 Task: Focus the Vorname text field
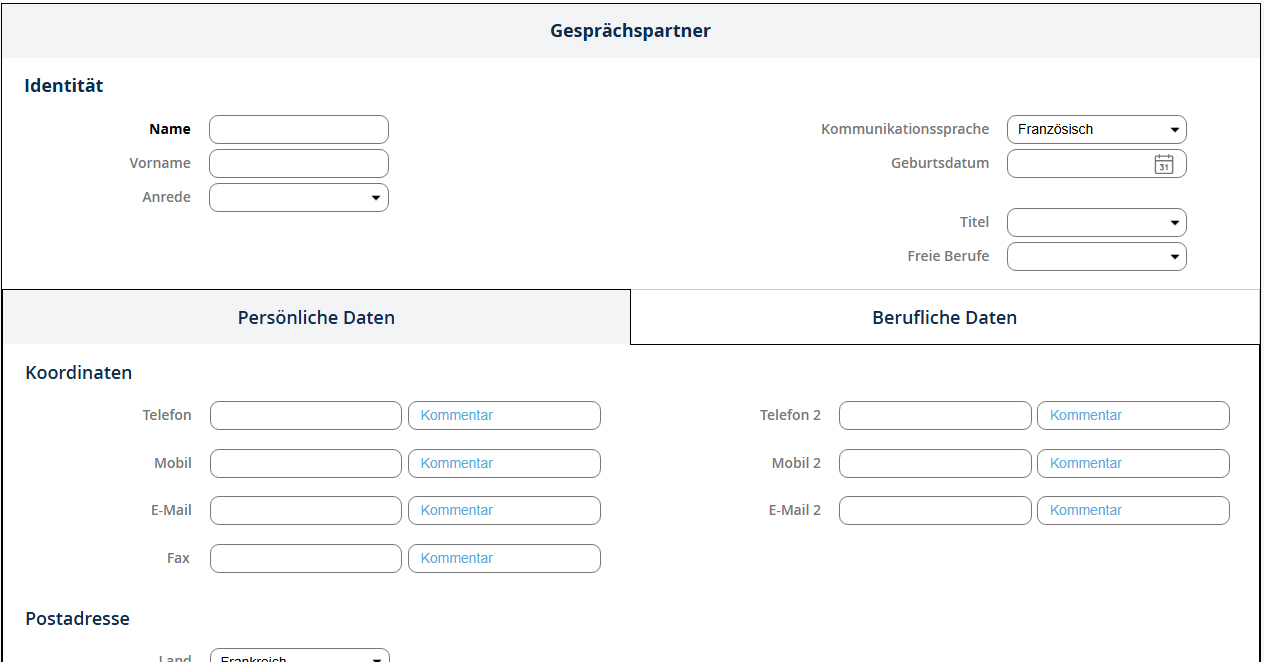coord(298,164)
